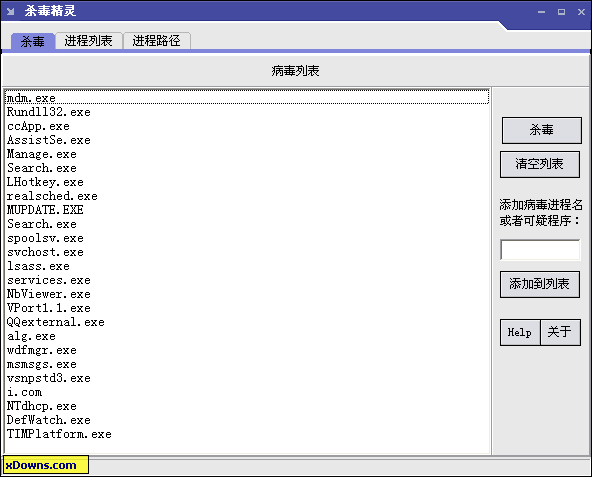Viewport: 592px width, 477px height.
Task: Minimize the 杀毒精灵 window
Action: click(541, 12)
